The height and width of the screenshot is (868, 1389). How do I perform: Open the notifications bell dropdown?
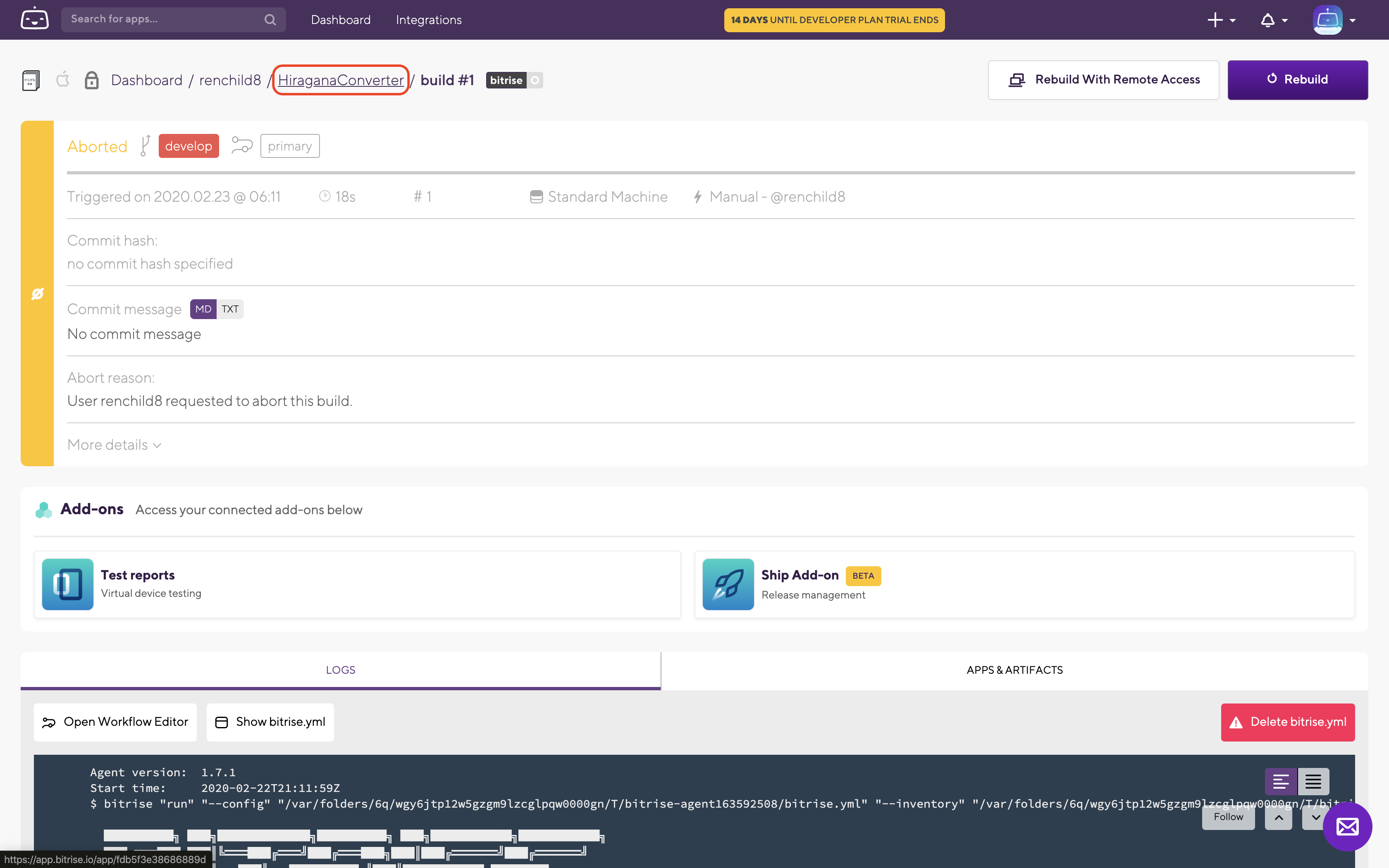pyautogui.click(x=1274, y=20)
